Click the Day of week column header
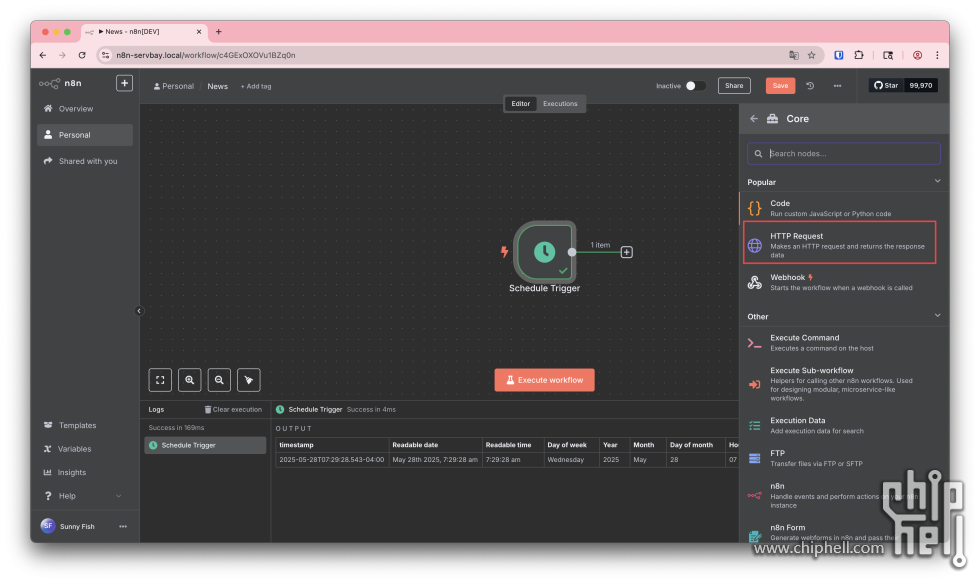 click(x=571, y=445)
